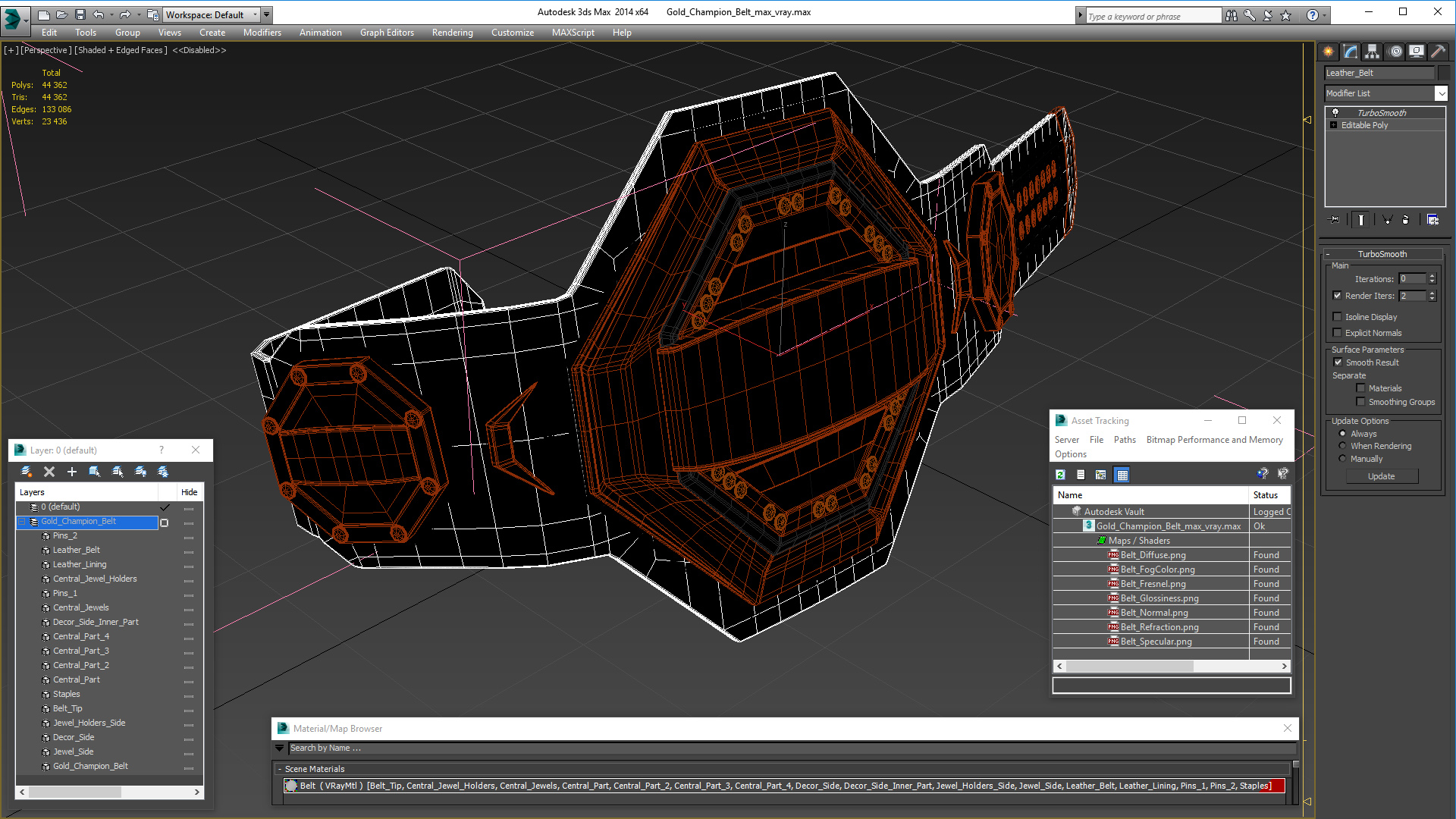Screen dimensions: 1456x819
Task: Enable Isoline Display checkbox
Action: [1337, 317]
